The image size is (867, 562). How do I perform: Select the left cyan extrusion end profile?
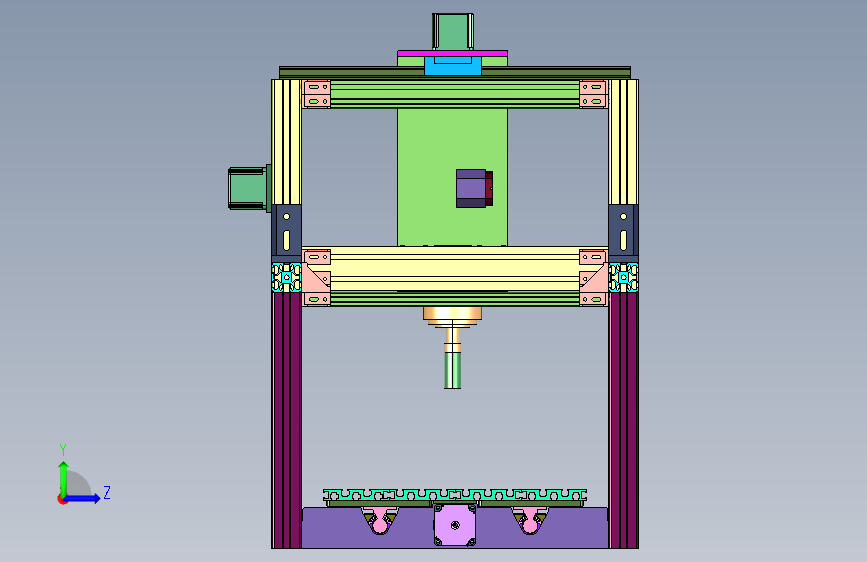[286, 278]
